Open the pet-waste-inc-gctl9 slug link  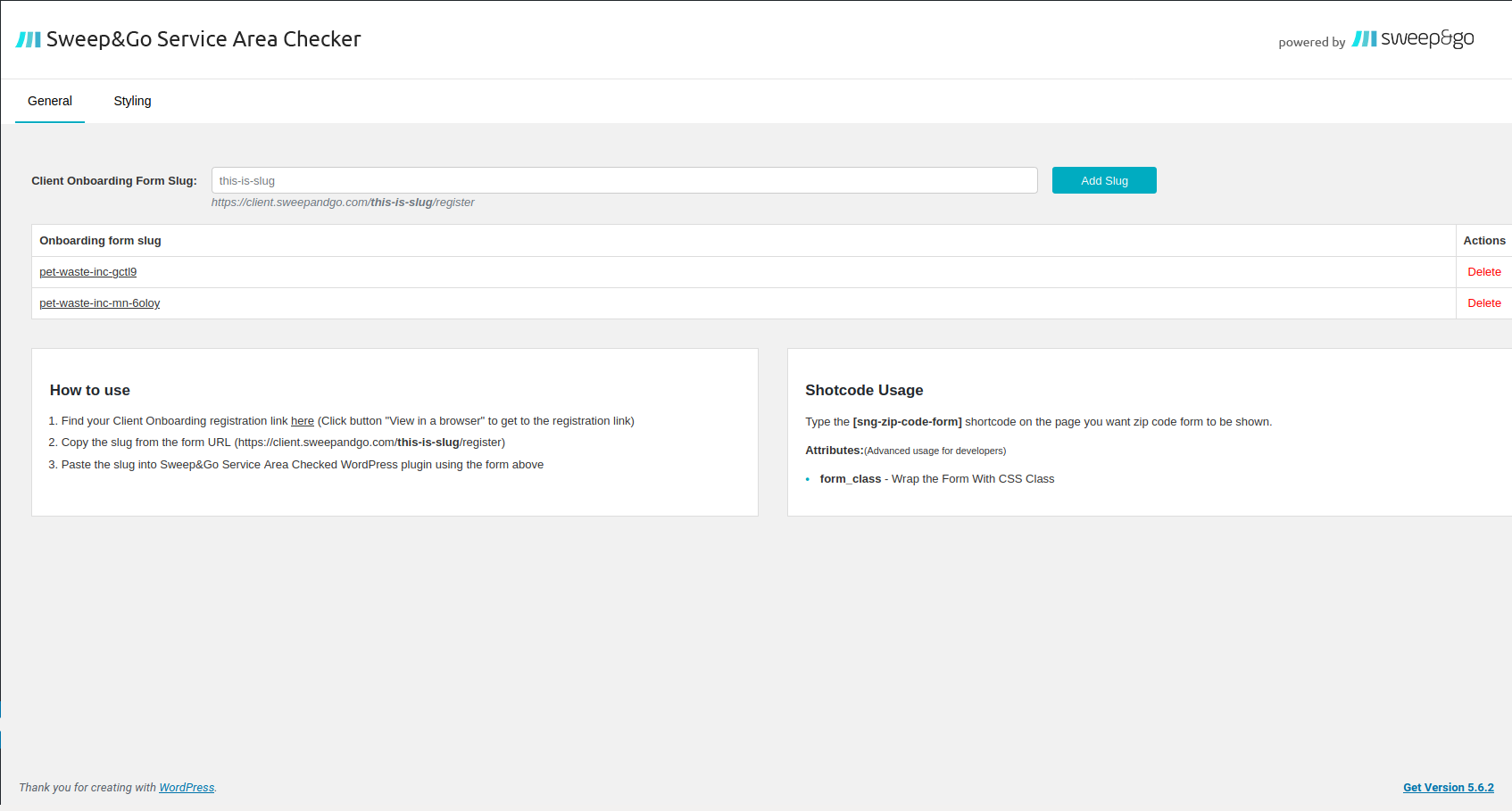[88, 272]
